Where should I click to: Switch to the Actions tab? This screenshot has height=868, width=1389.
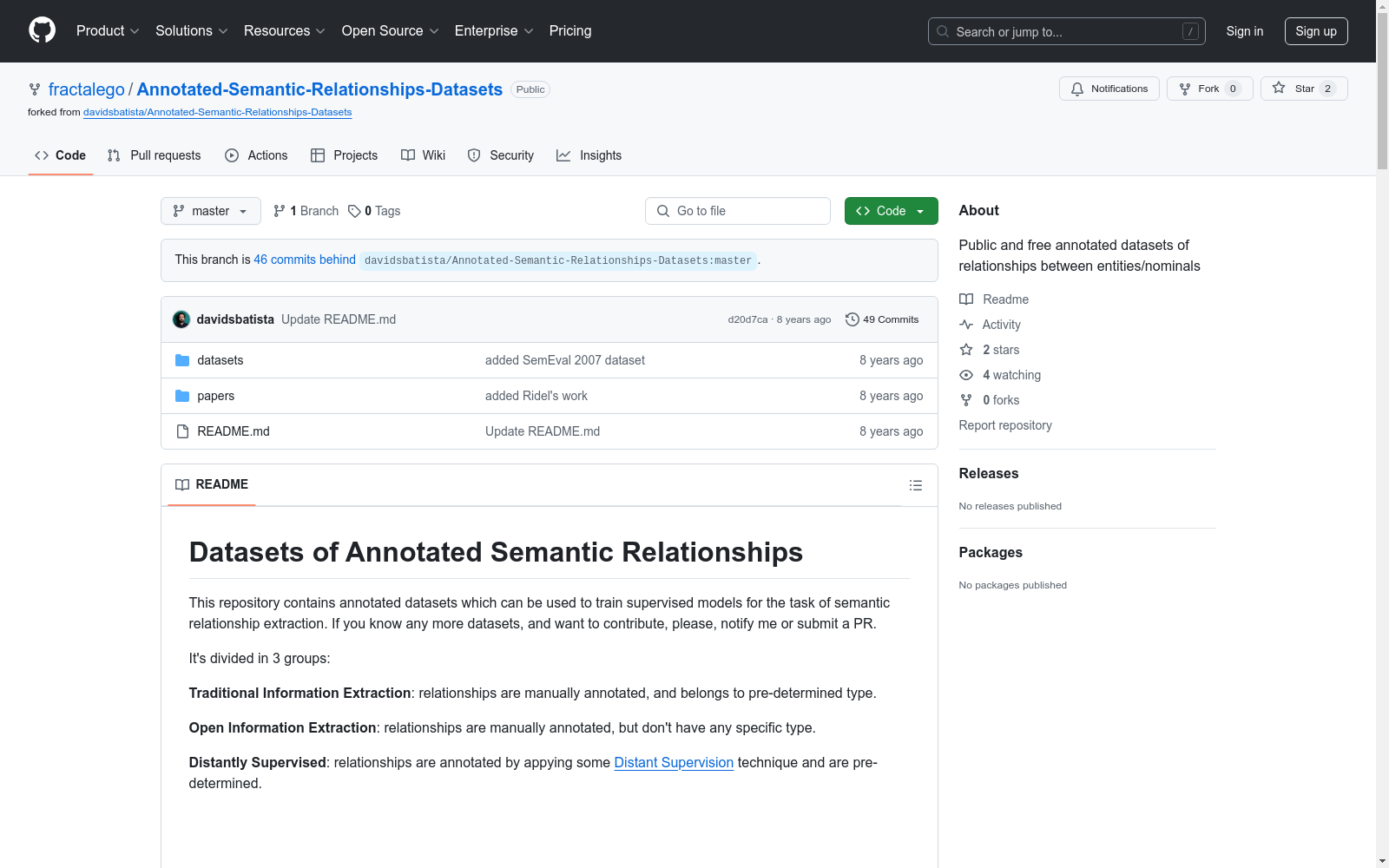pos(256,155)
